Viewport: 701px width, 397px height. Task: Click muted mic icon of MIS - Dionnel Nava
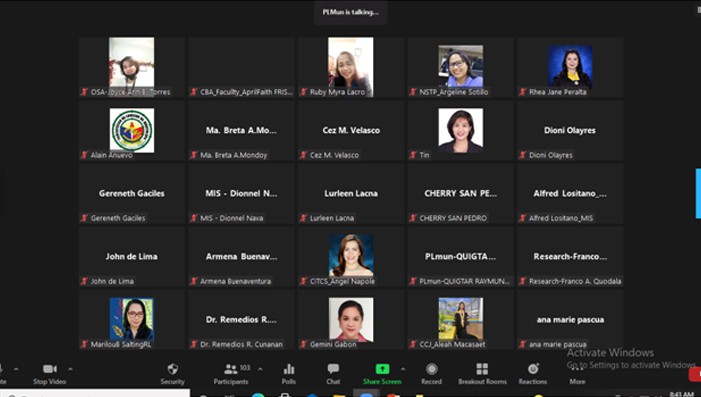(194, 218)
